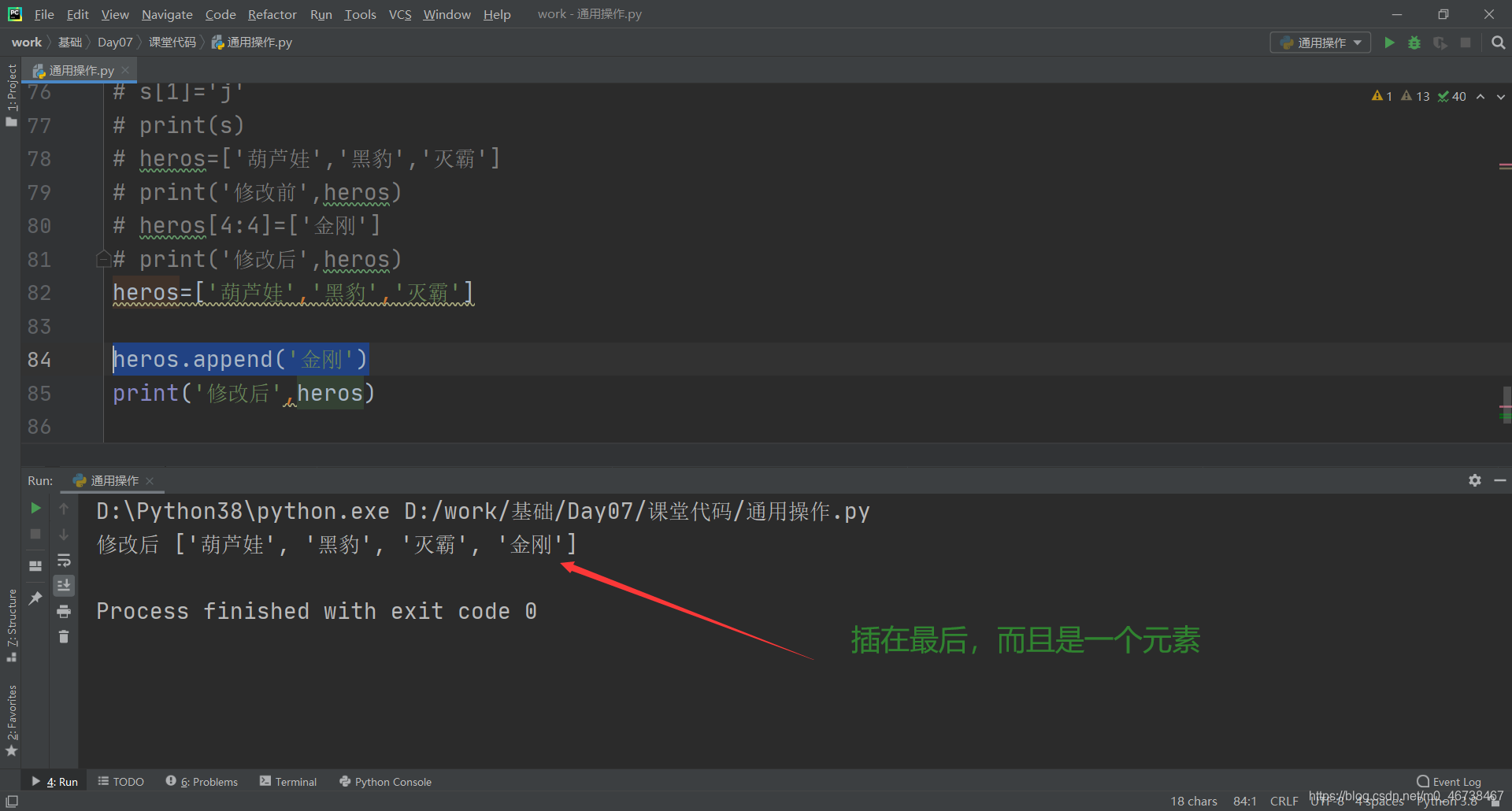Open Run panel settings gear
This screenshot has width=1512, height=811.
pyautogui.click(x=1475, y=480)
